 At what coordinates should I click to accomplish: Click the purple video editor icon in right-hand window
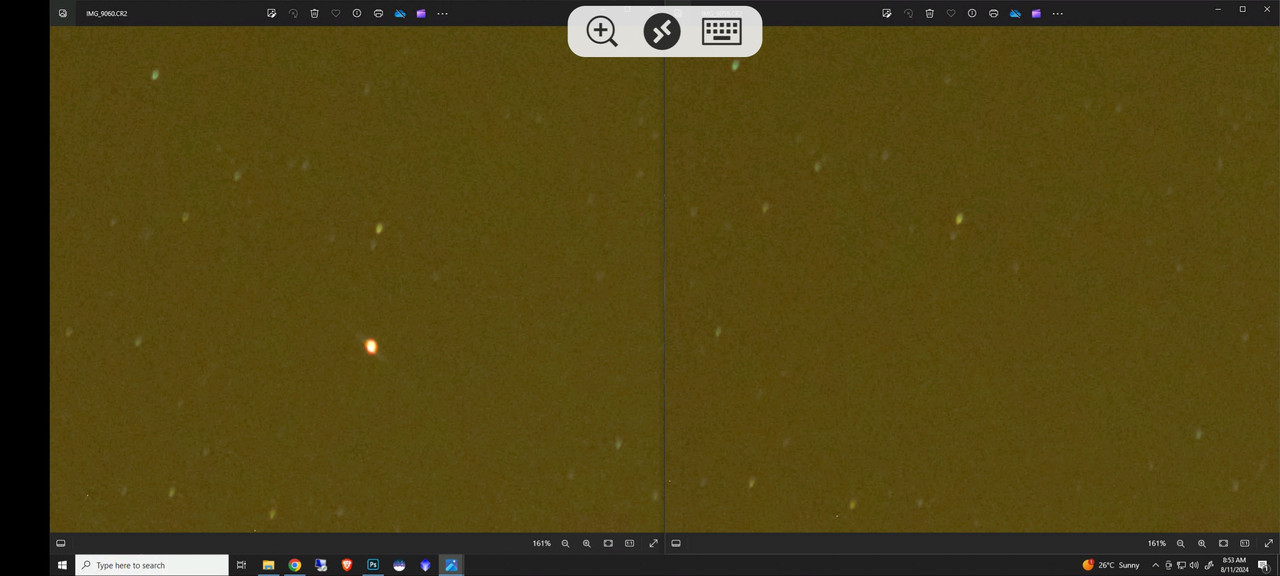coord(1036,14)
